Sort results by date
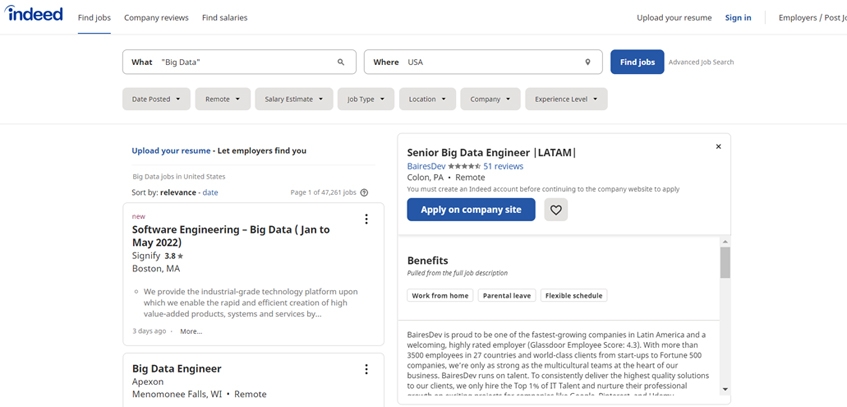The width and height of the screenshot is (847, 407). pyautogui.click(x=211, y=192)
